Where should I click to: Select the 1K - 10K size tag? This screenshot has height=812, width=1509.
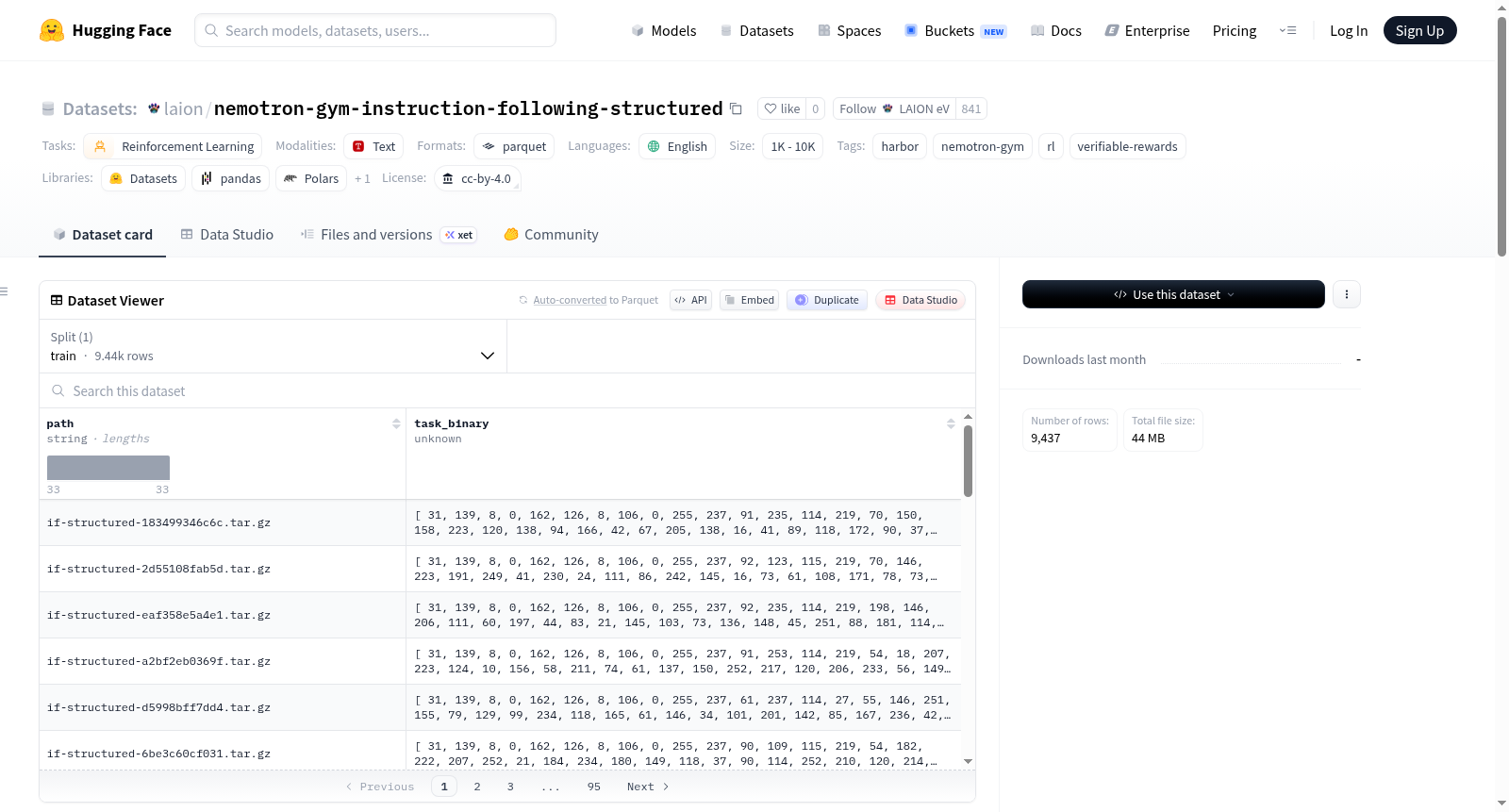[x=792, y=146]
